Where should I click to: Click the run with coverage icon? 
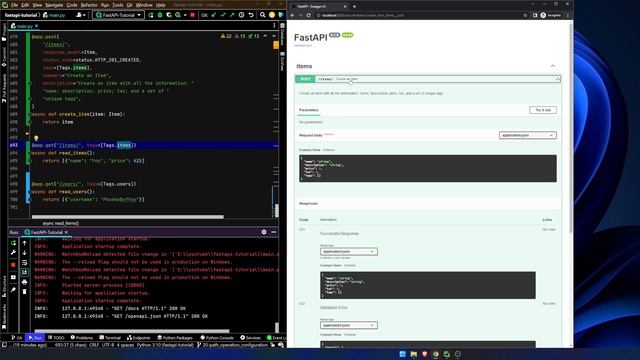coord(169,15)
